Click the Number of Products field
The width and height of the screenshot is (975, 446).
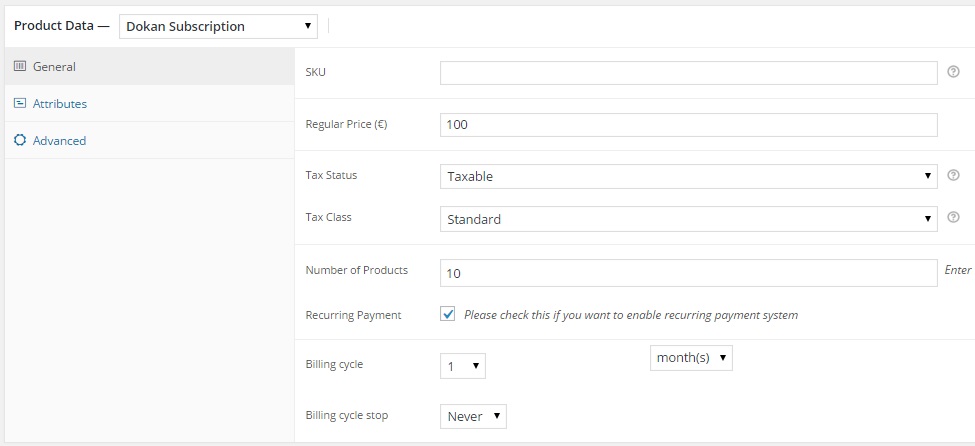(688, 273)
